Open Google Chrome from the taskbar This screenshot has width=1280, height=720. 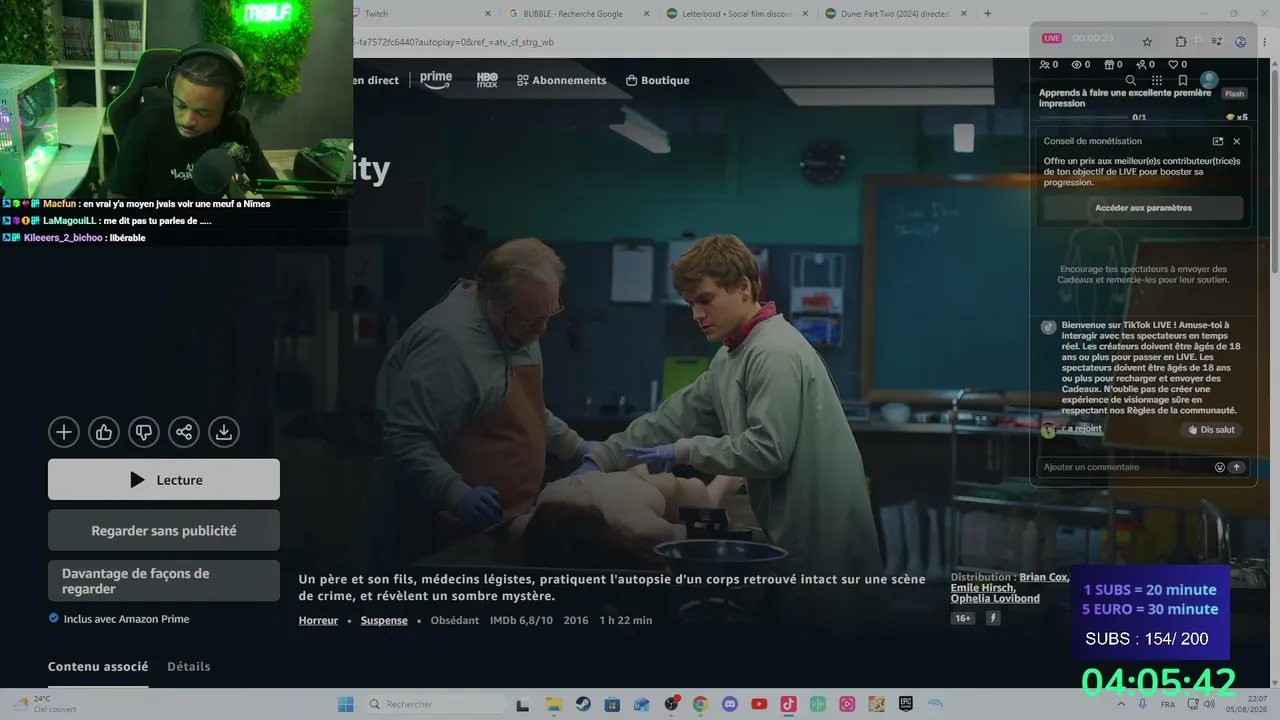coord(700,704)
